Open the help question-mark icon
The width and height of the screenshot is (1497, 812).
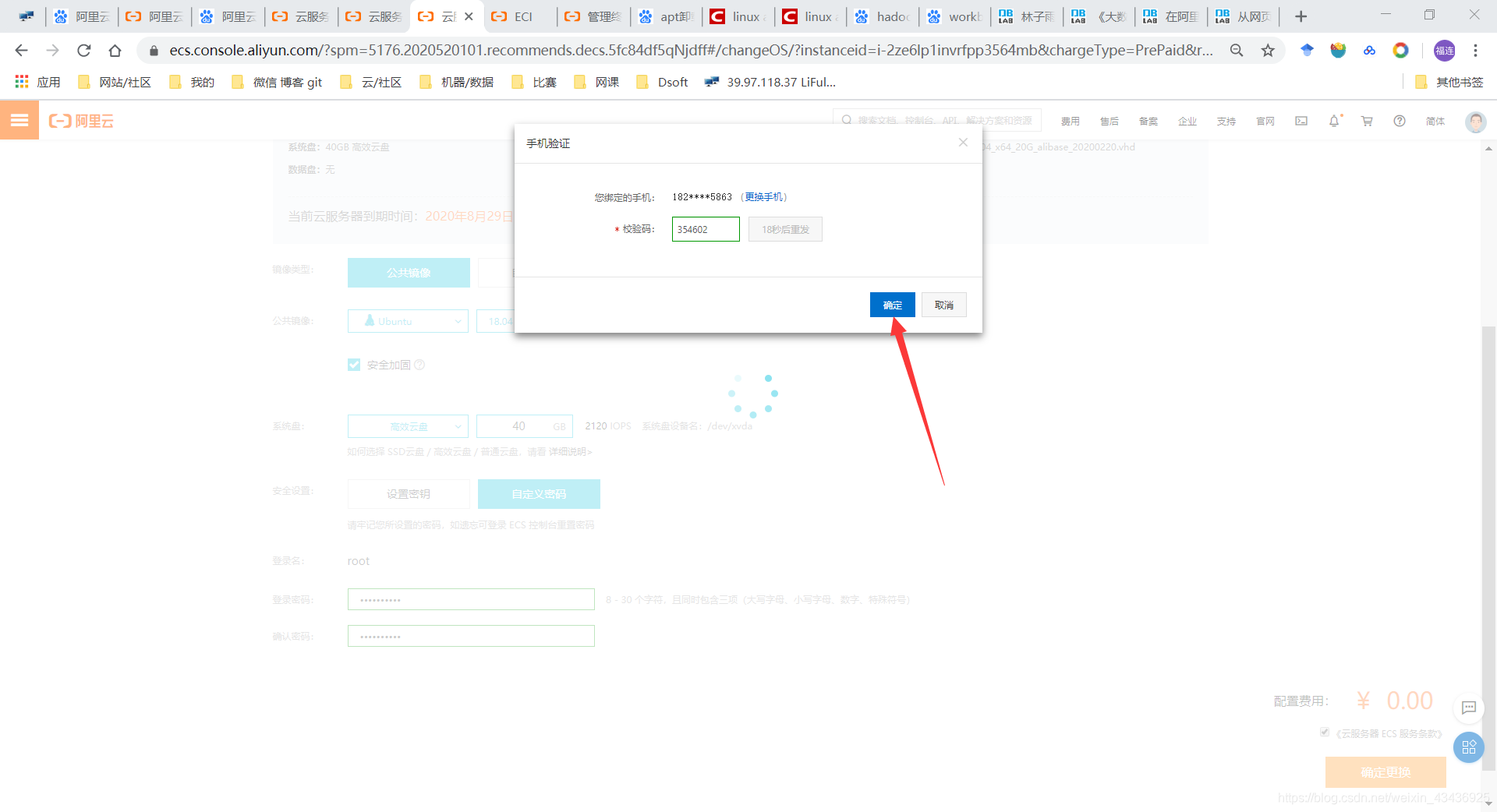tap(1399, 121)
